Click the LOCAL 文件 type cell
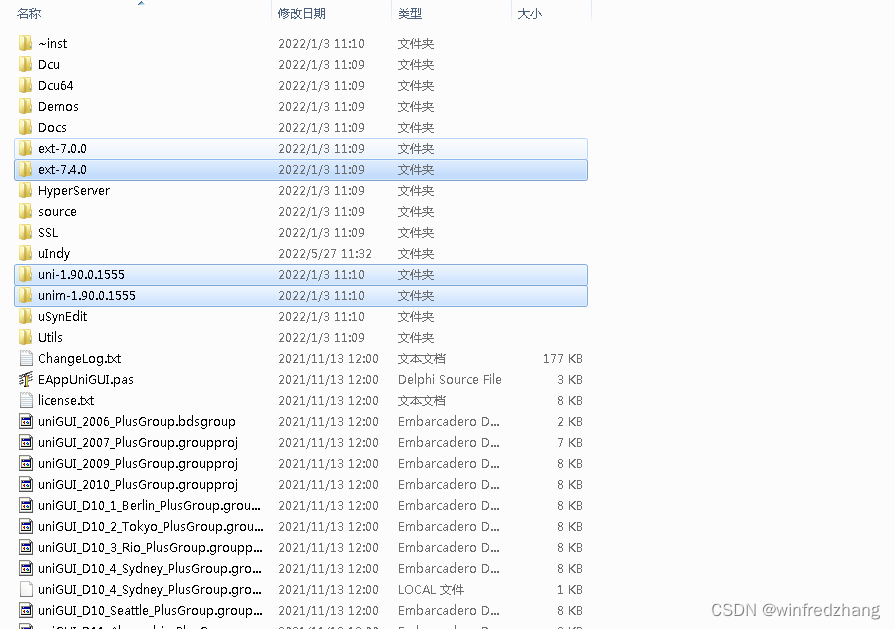 431,589
